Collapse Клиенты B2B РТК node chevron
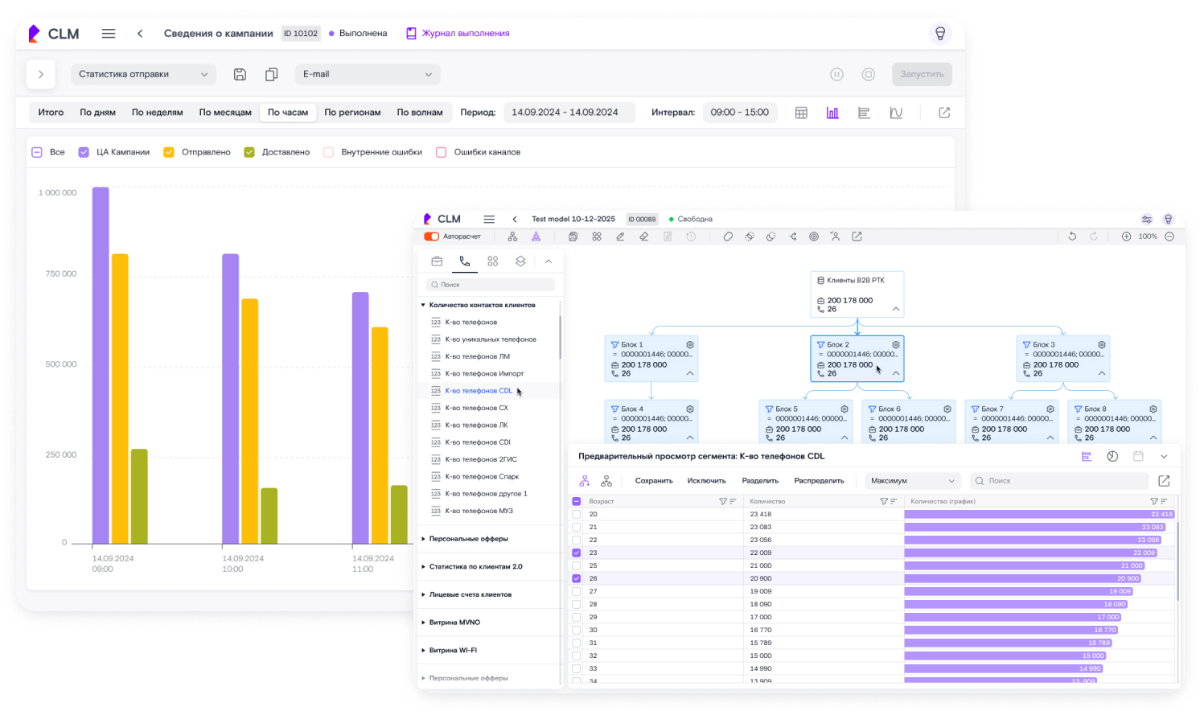 pos(896,309)
